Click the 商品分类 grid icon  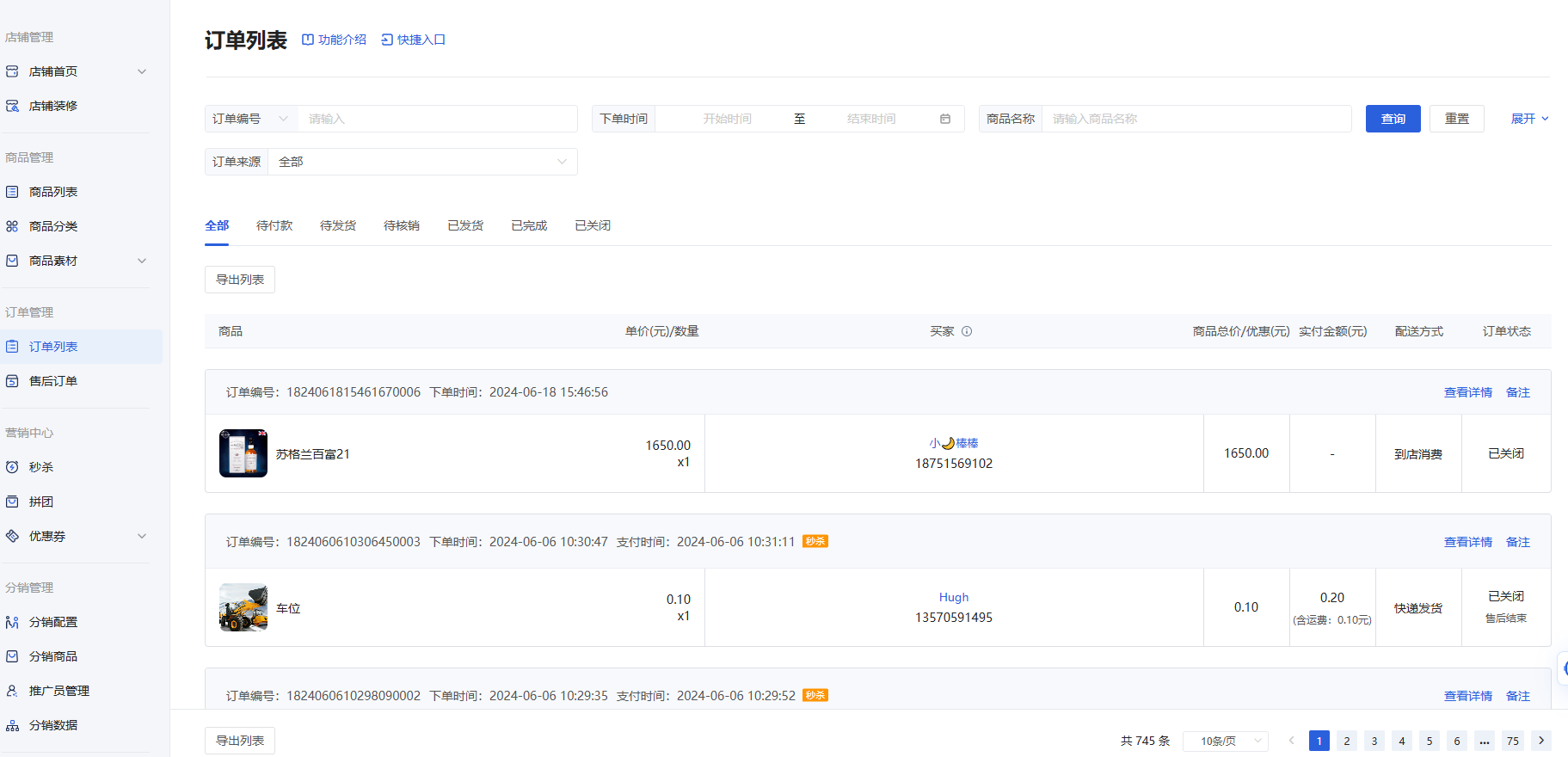click(x=12, y=226)
